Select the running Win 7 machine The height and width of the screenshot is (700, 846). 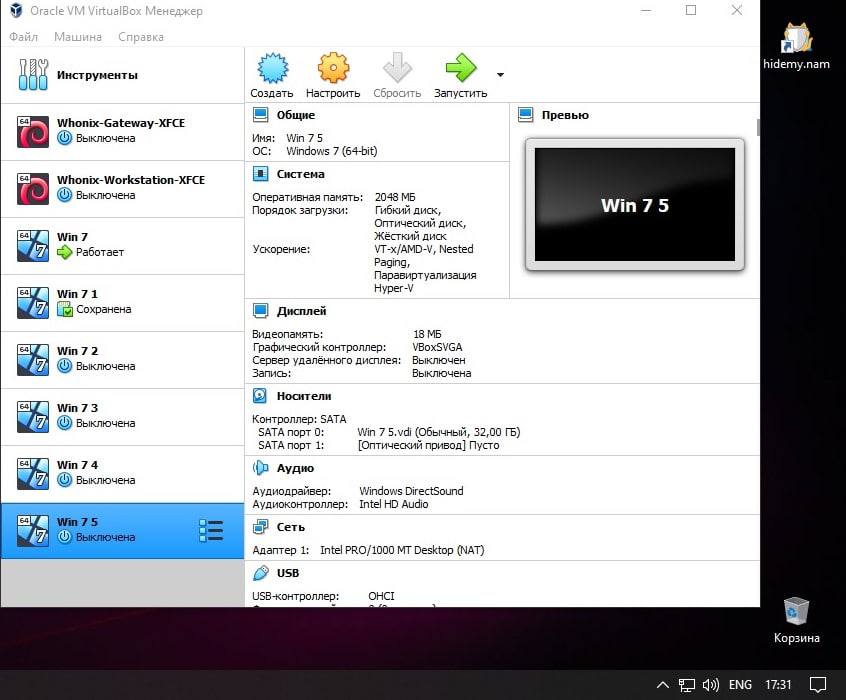tap(122, 246)
